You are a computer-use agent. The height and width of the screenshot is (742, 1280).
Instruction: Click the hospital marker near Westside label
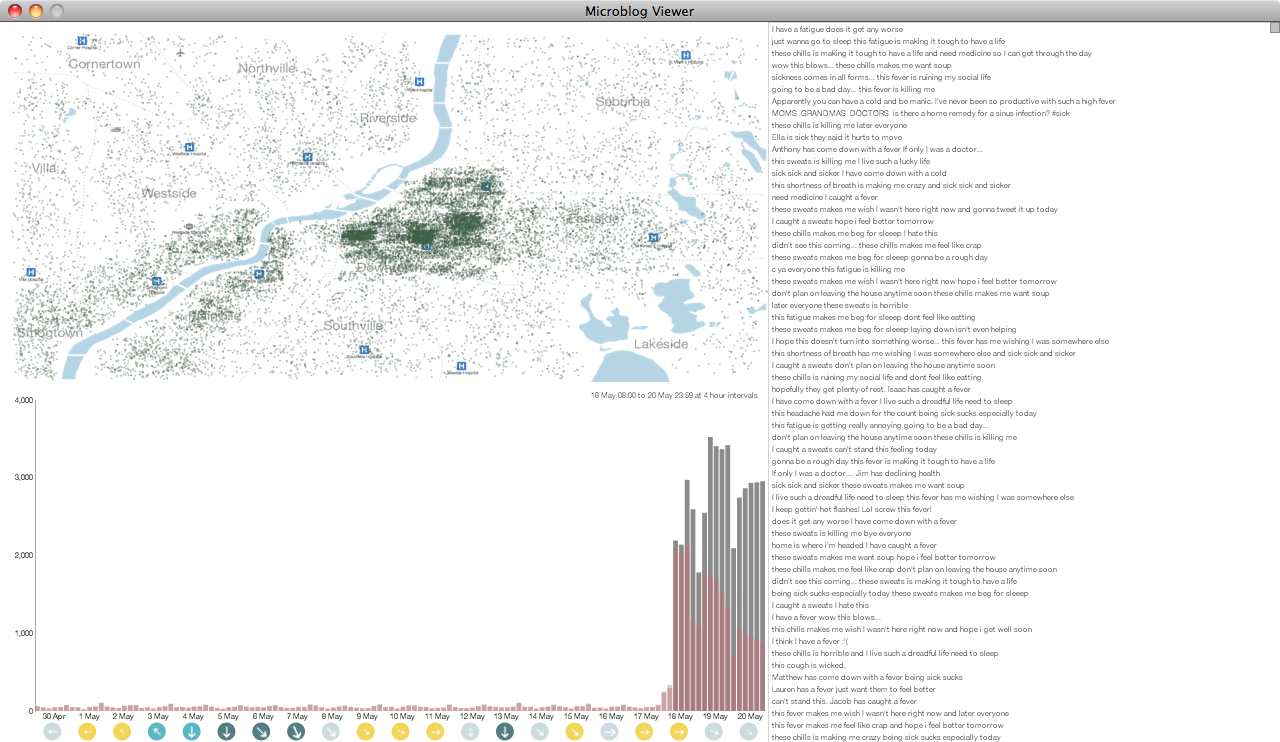[x=188, y=146]
